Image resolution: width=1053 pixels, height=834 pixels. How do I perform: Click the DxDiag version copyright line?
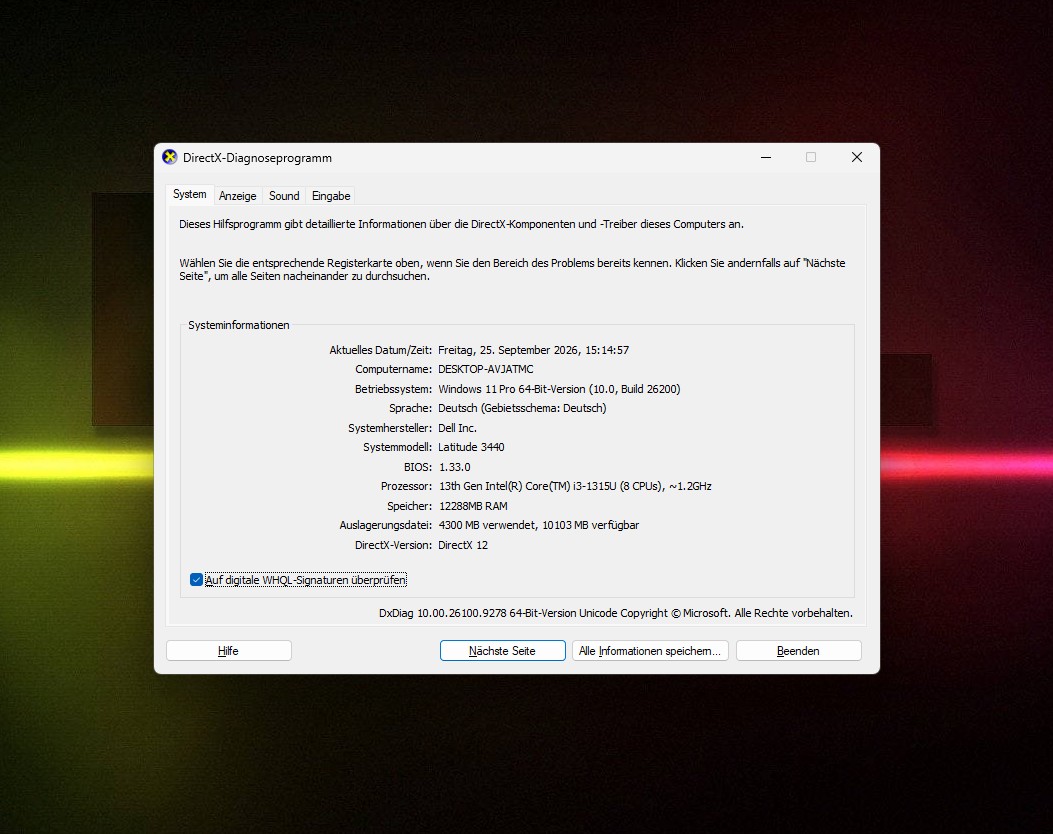point(616,613)
